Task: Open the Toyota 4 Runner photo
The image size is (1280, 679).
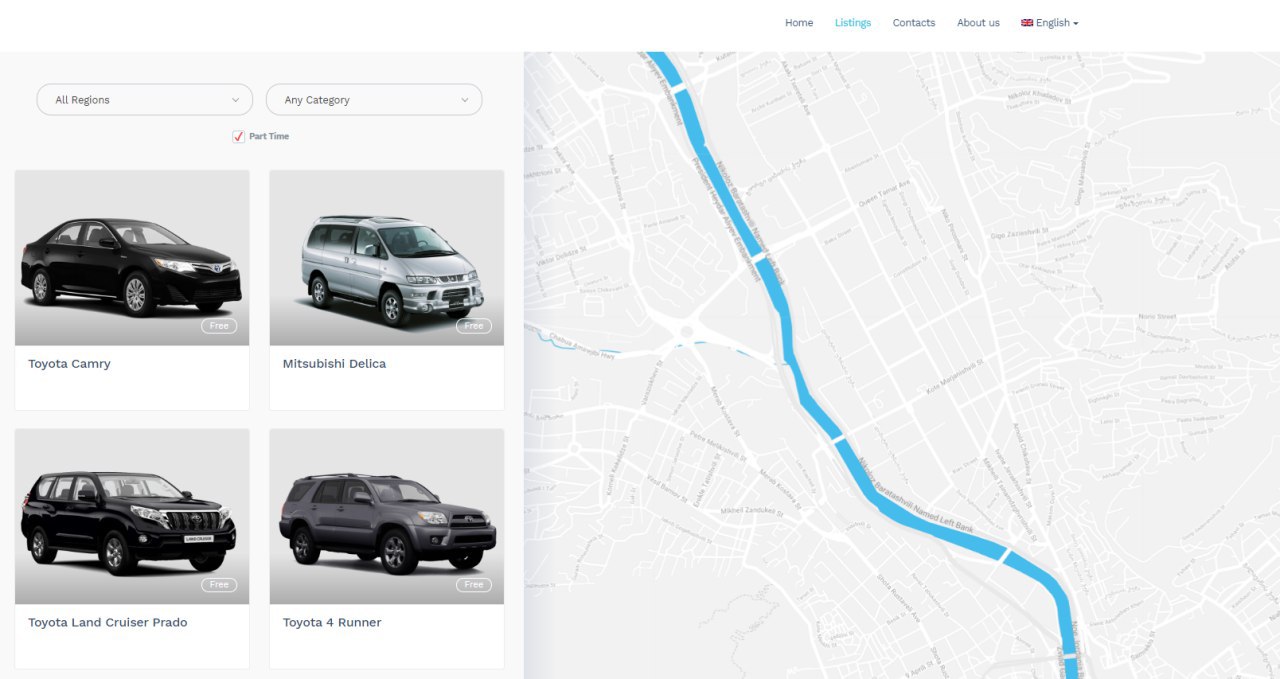Action: [x=387, y=517]
